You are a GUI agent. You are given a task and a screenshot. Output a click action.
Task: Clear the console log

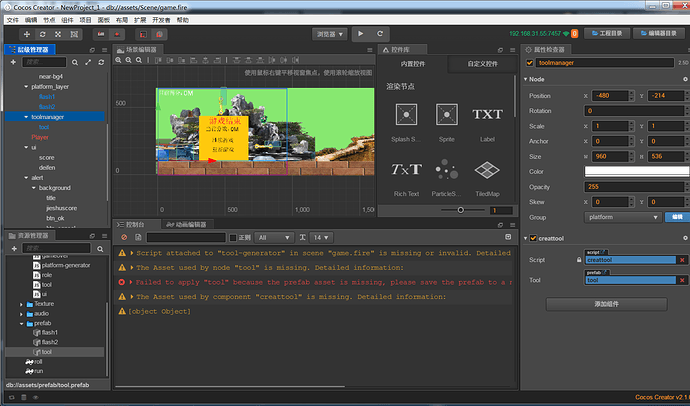click(x=124, y=237)
